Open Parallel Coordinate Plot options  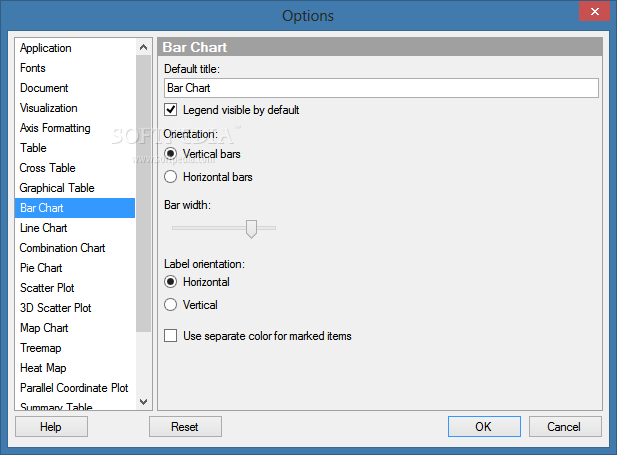pos(75,388)
